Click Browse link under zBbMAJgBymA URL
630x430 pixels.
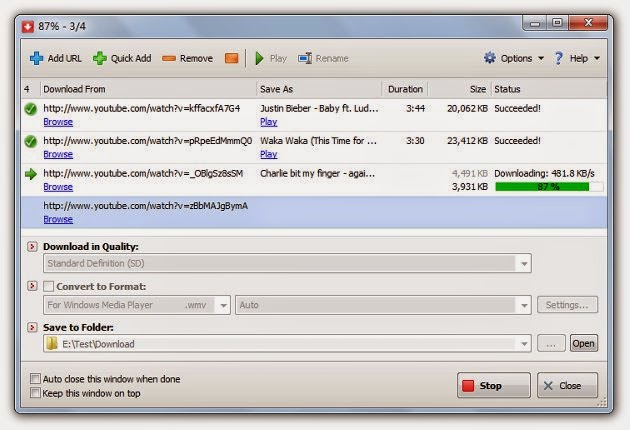pos(58,219)
